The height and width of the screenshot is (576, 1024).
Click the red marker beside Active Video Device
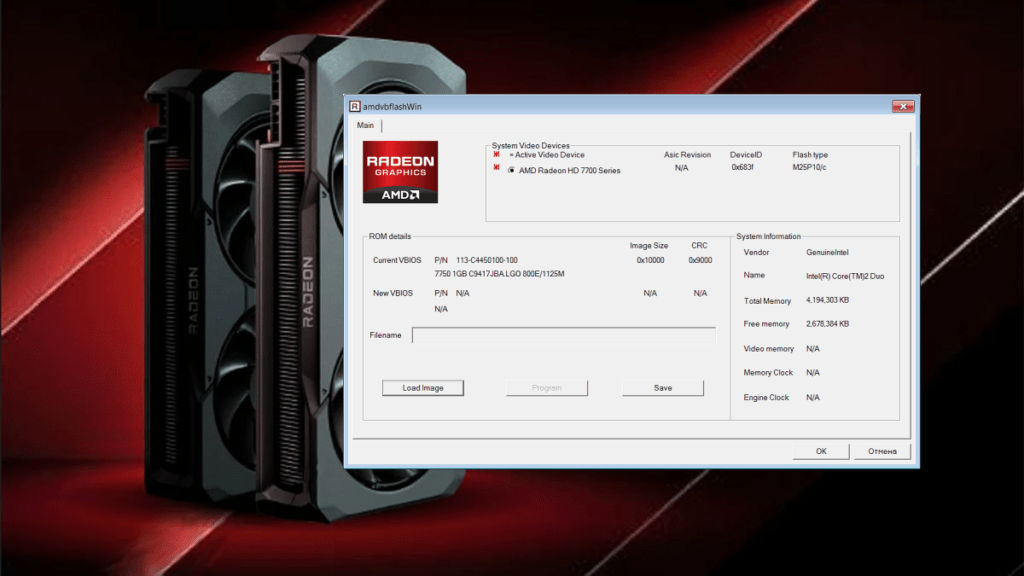496,155
